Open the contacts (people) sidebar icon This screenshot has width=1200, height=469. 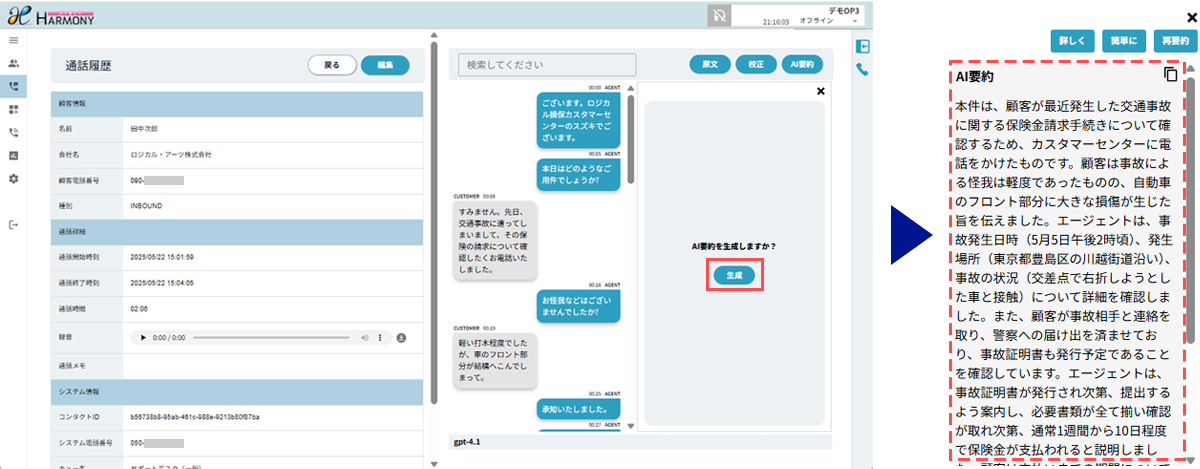click(x=13, y=63)
